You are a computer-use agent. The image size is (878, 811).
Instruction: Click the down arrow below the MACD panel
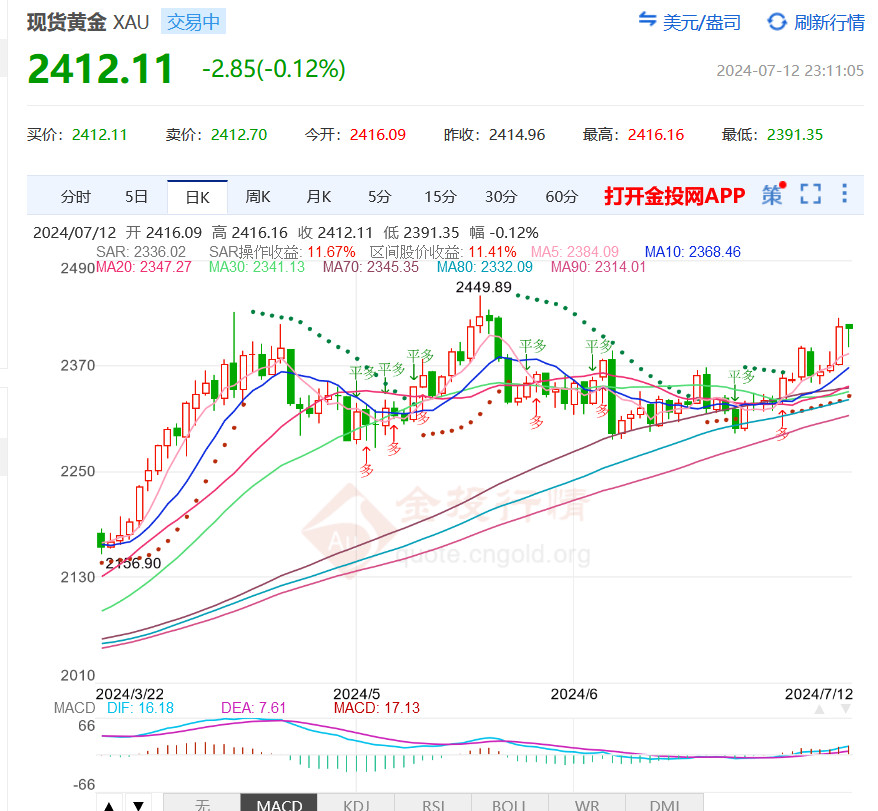140,803
